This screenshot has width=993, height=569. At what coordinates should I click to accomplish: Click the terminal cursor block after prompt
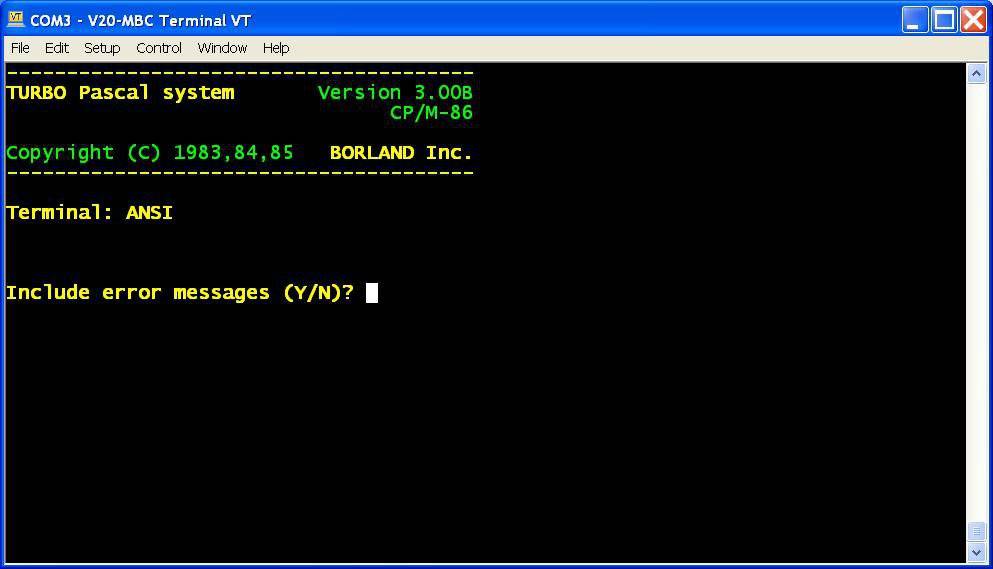(x=372, y=293)
